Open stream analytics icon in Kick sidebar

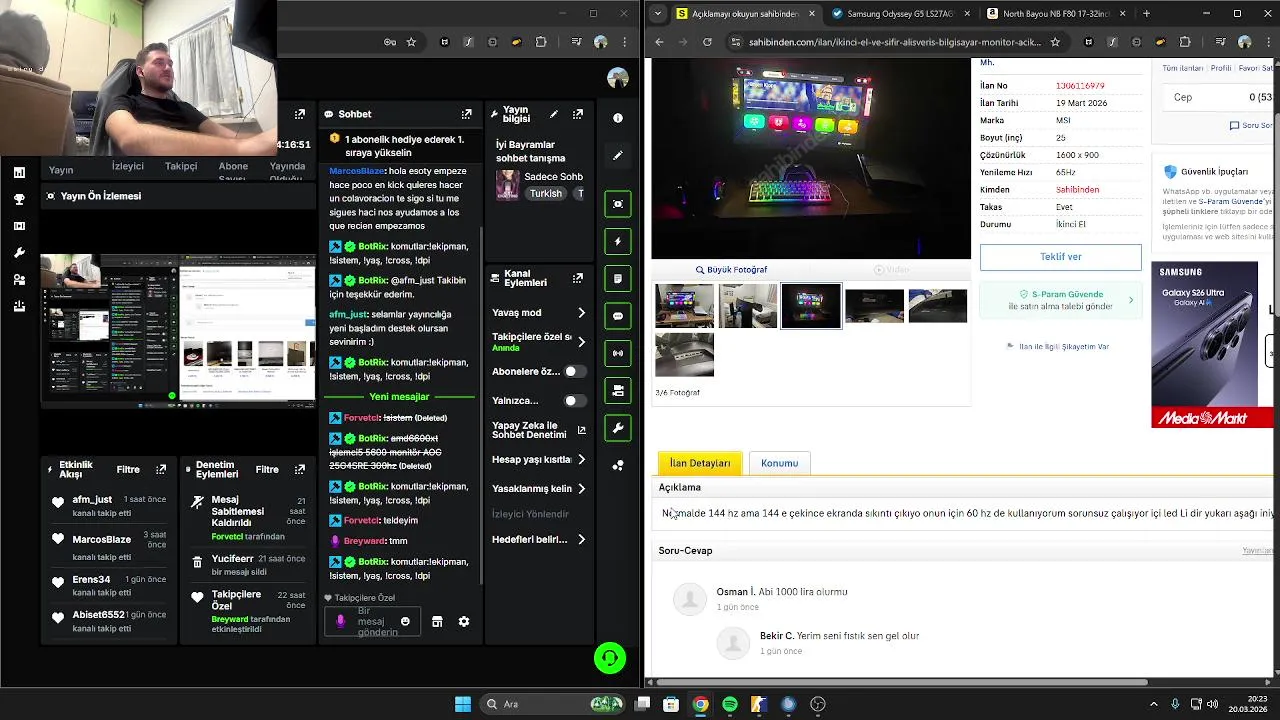click(19, 173)
